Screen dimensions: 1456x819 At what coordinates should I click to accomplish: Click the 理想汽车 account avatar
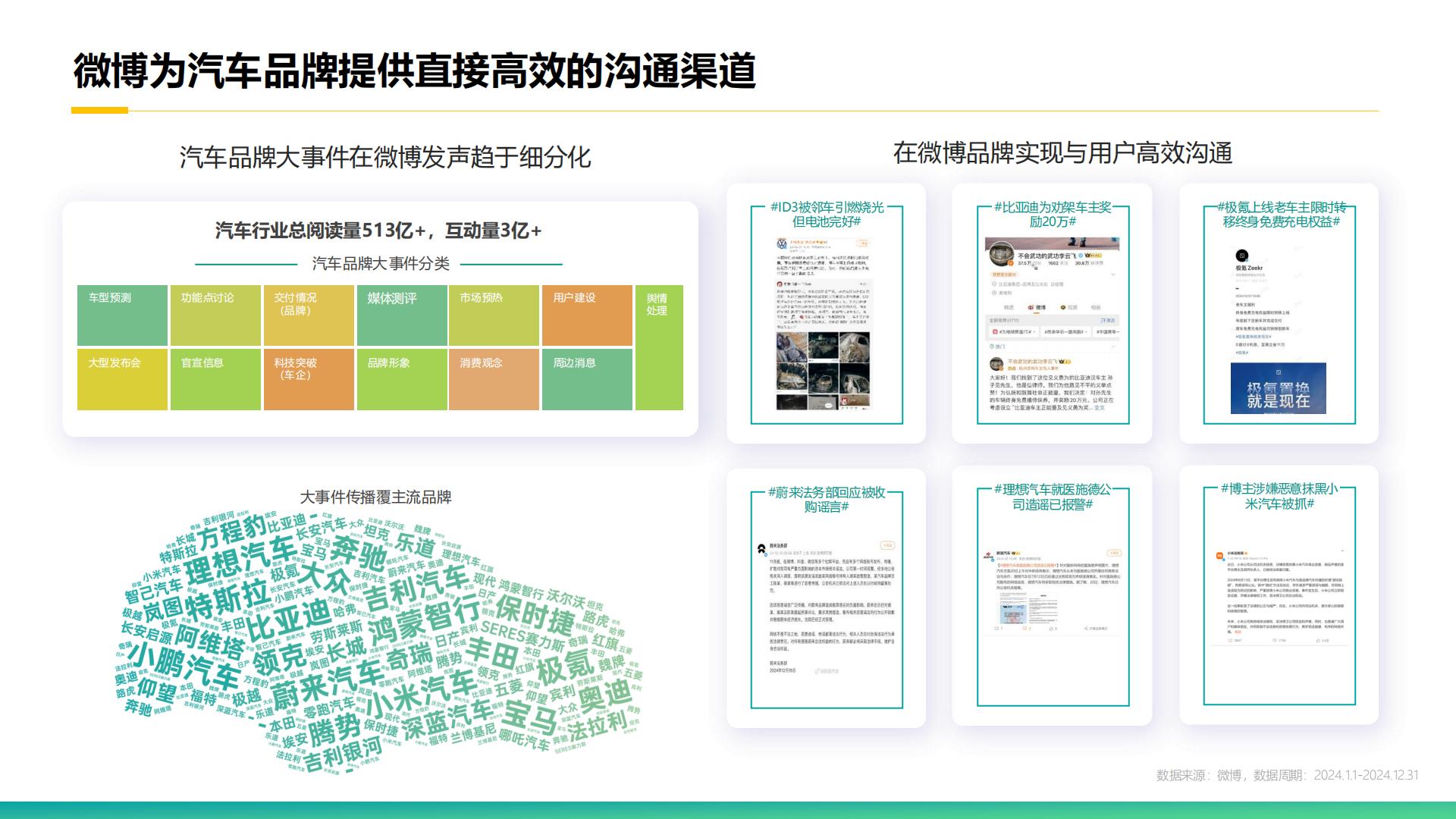pyautogui.click(x=987, y=554)
